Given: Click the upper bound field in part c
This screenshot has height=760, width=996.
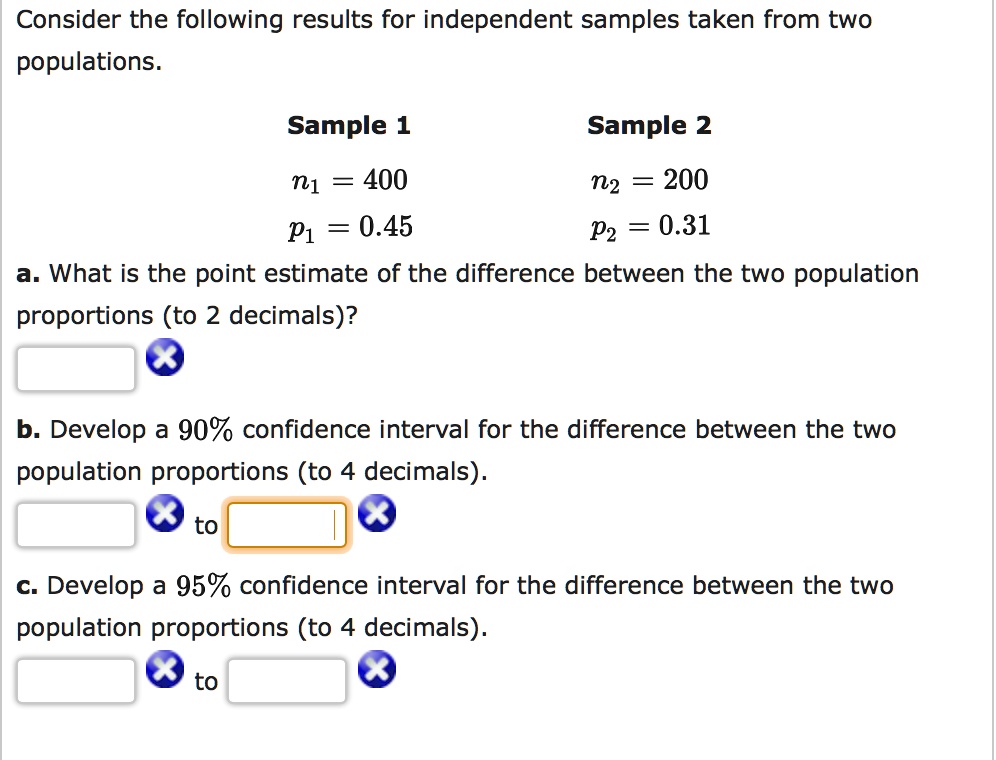Looking at the screenshot, I should (x=286, y=679).
